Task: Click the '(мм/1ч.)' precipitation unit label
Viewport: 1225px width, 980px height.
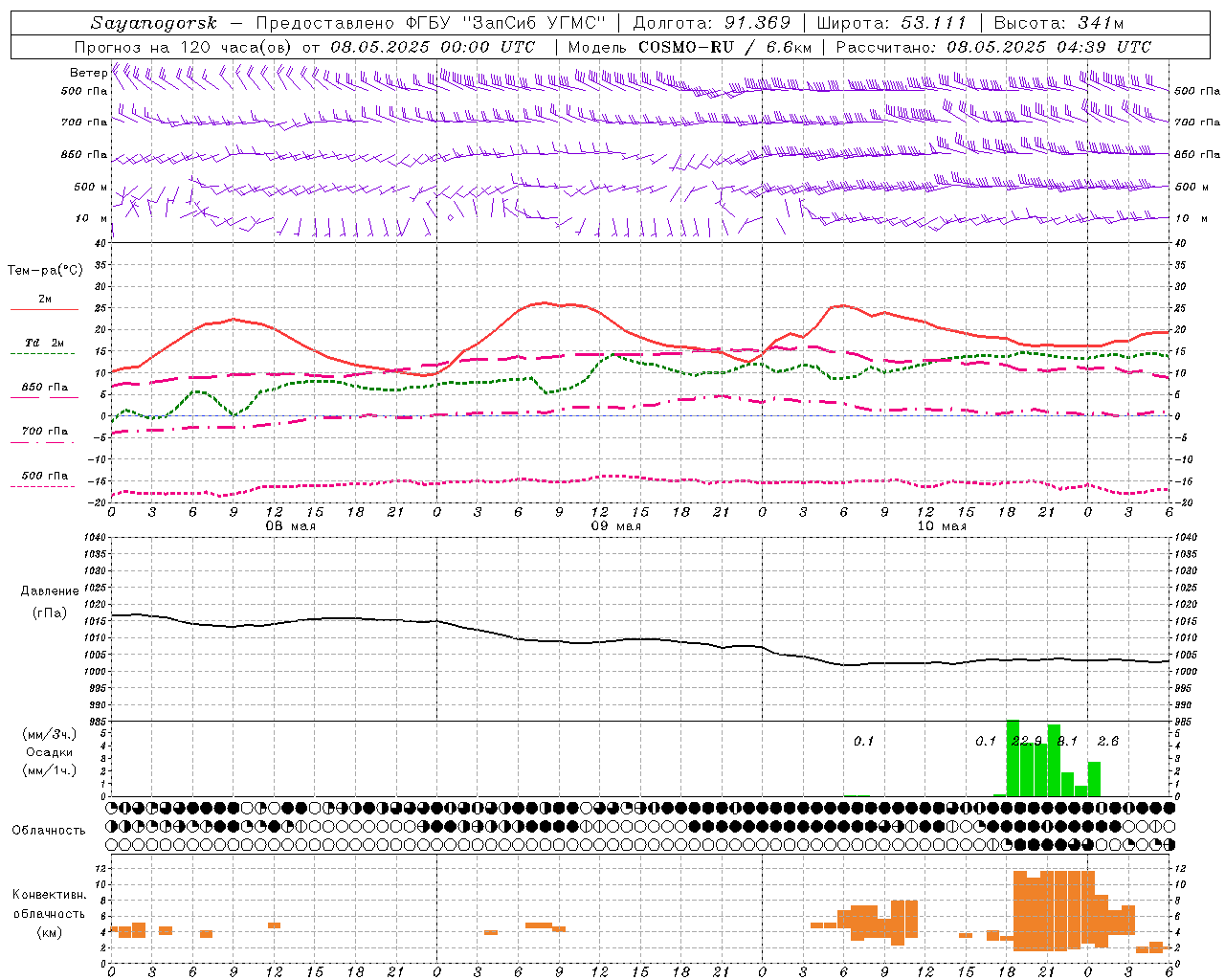Action: (x=50, y=770)
